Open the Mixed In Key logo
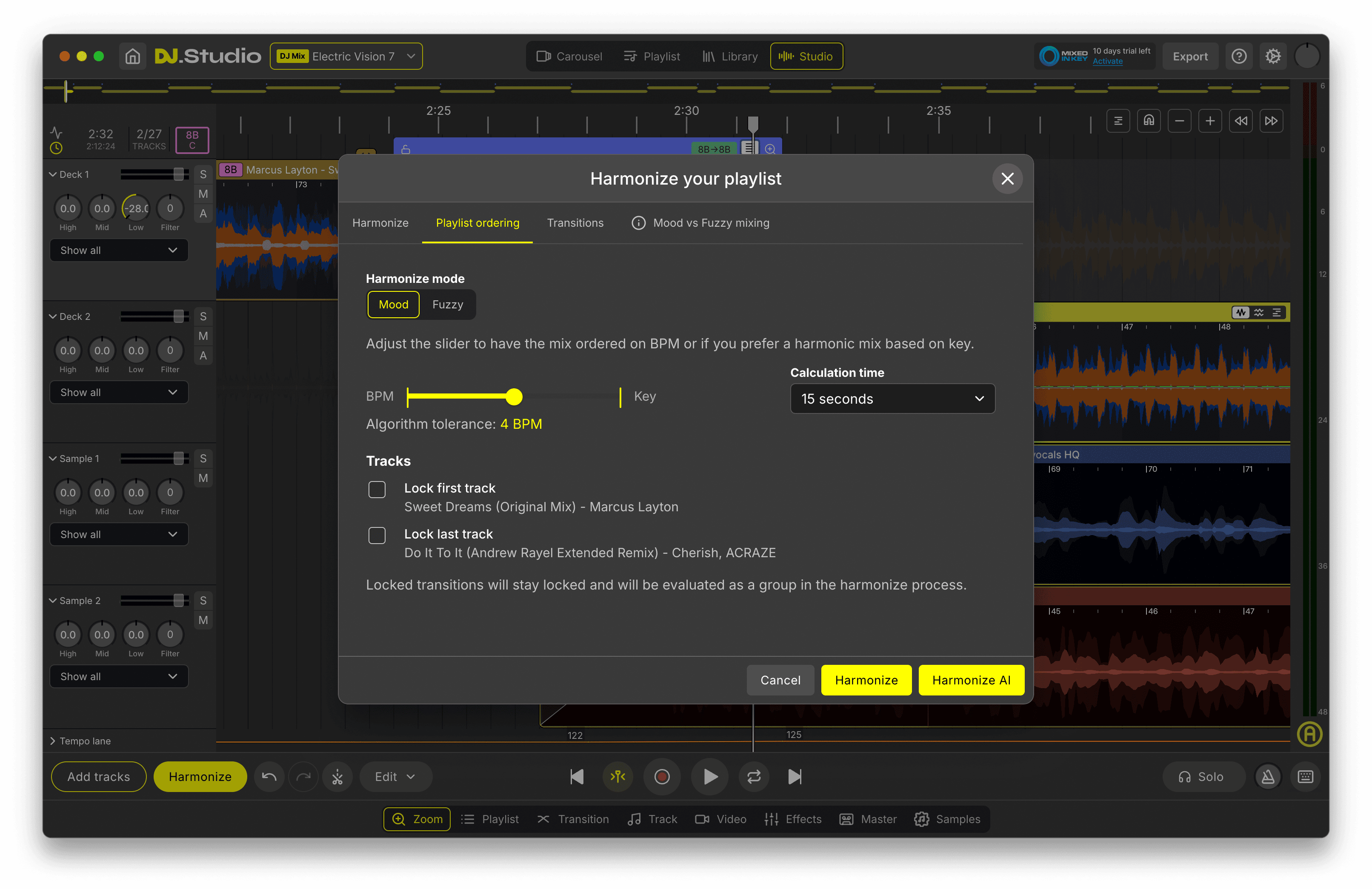The width and height of the screenshot is (1372, 889). (x=1063, y=57)
